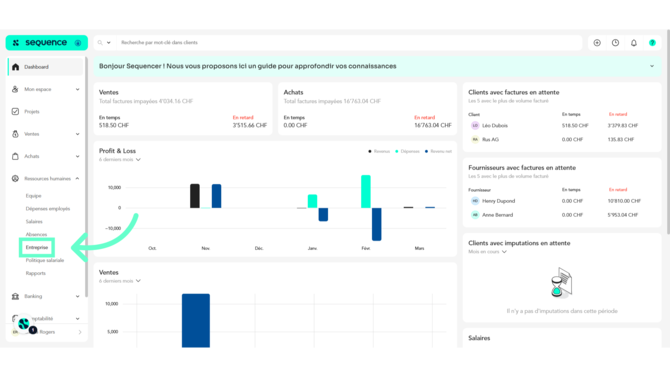
Task: Open the floating chat widget icon
Action: tap(24, 324)
